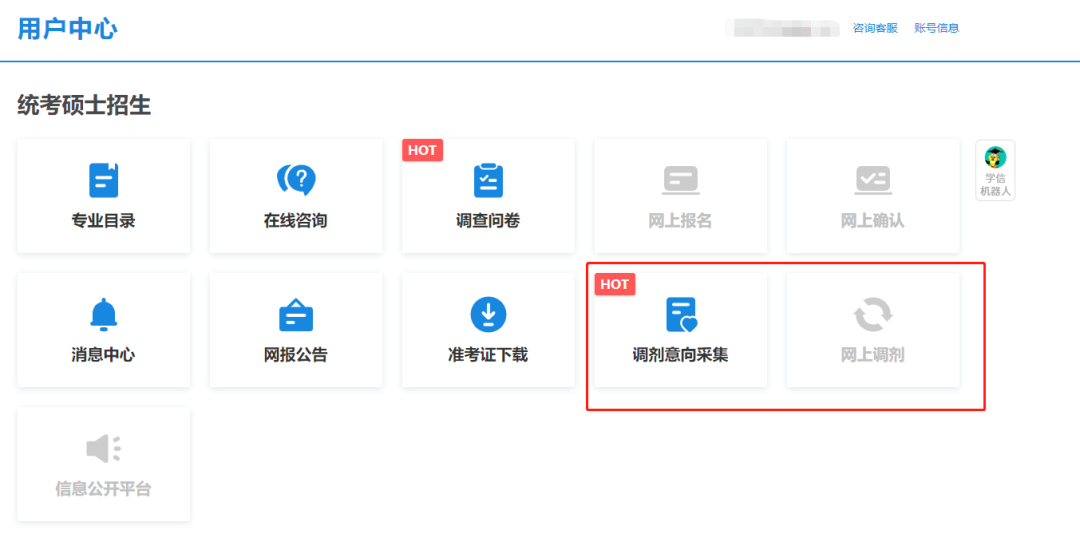Select the 调查问卷 label
This screenshot has height=546, width=1080.
point(488,221)
